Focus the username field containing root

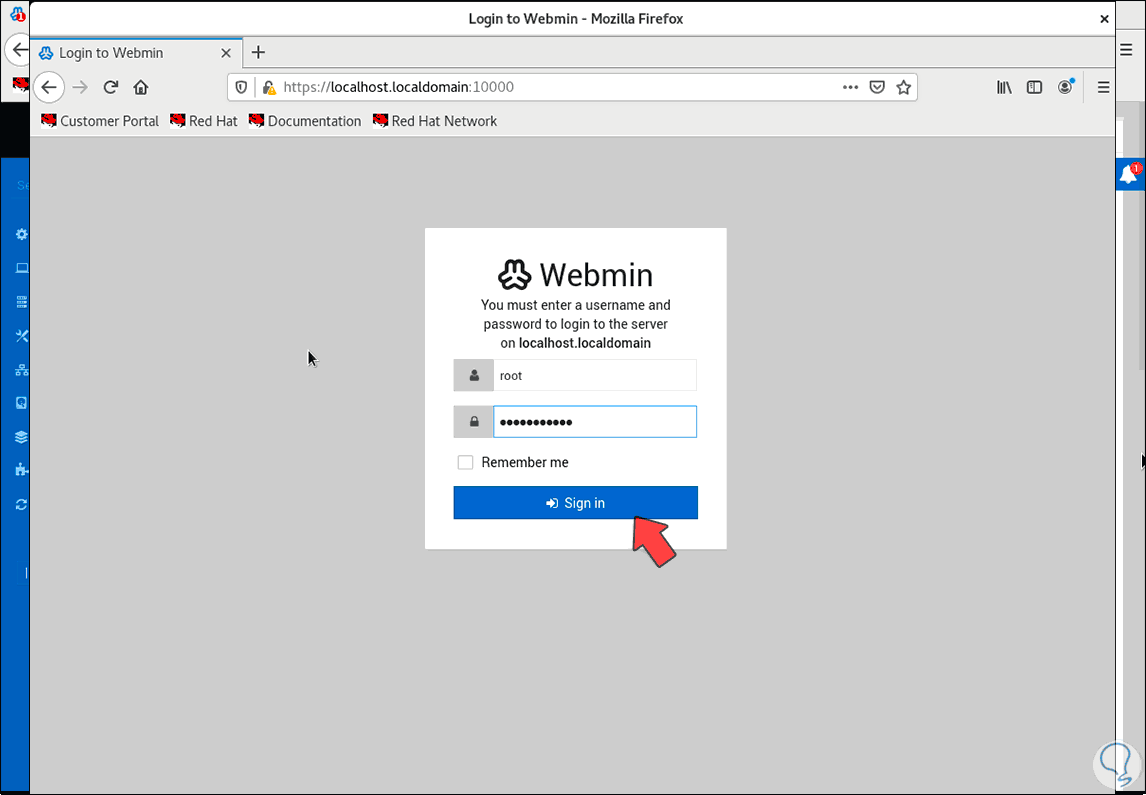[595, 376]
